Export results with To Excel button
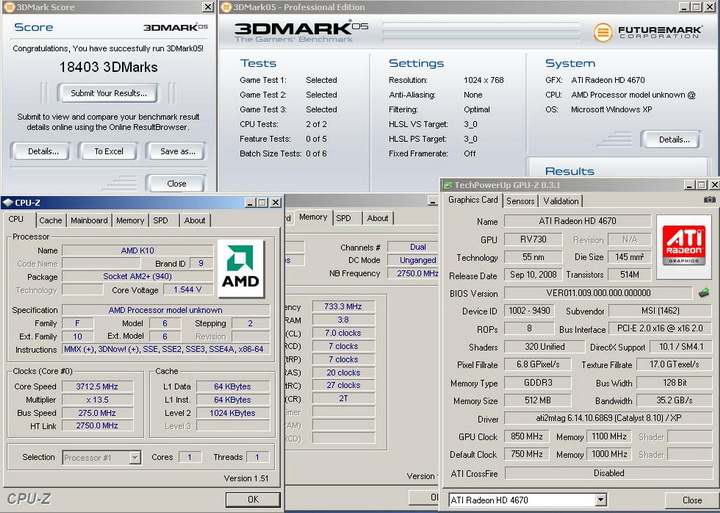 click(109, 151)
